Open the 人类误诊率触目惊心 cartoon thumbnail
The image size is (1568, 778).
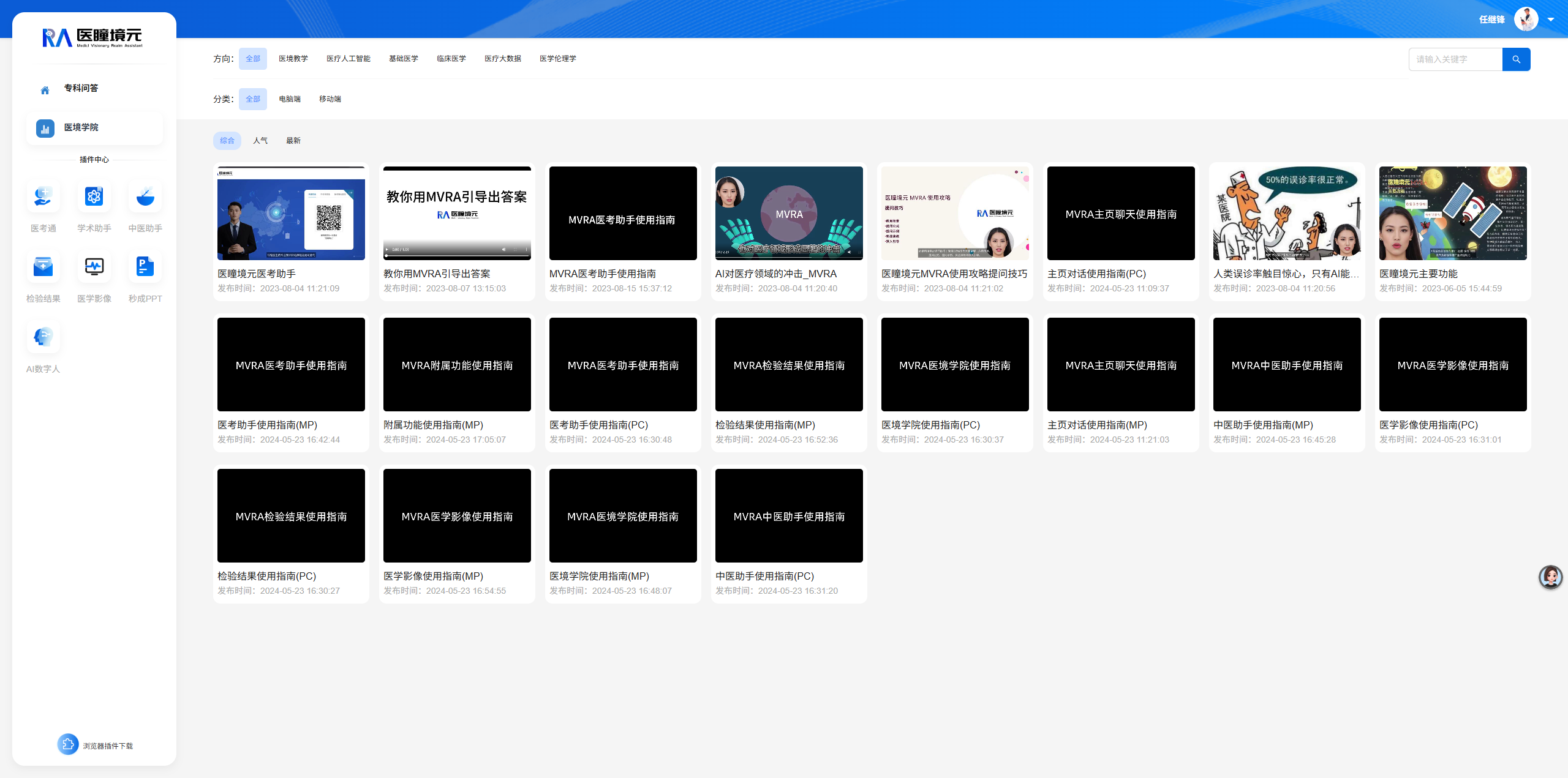tap(1287, 213)
